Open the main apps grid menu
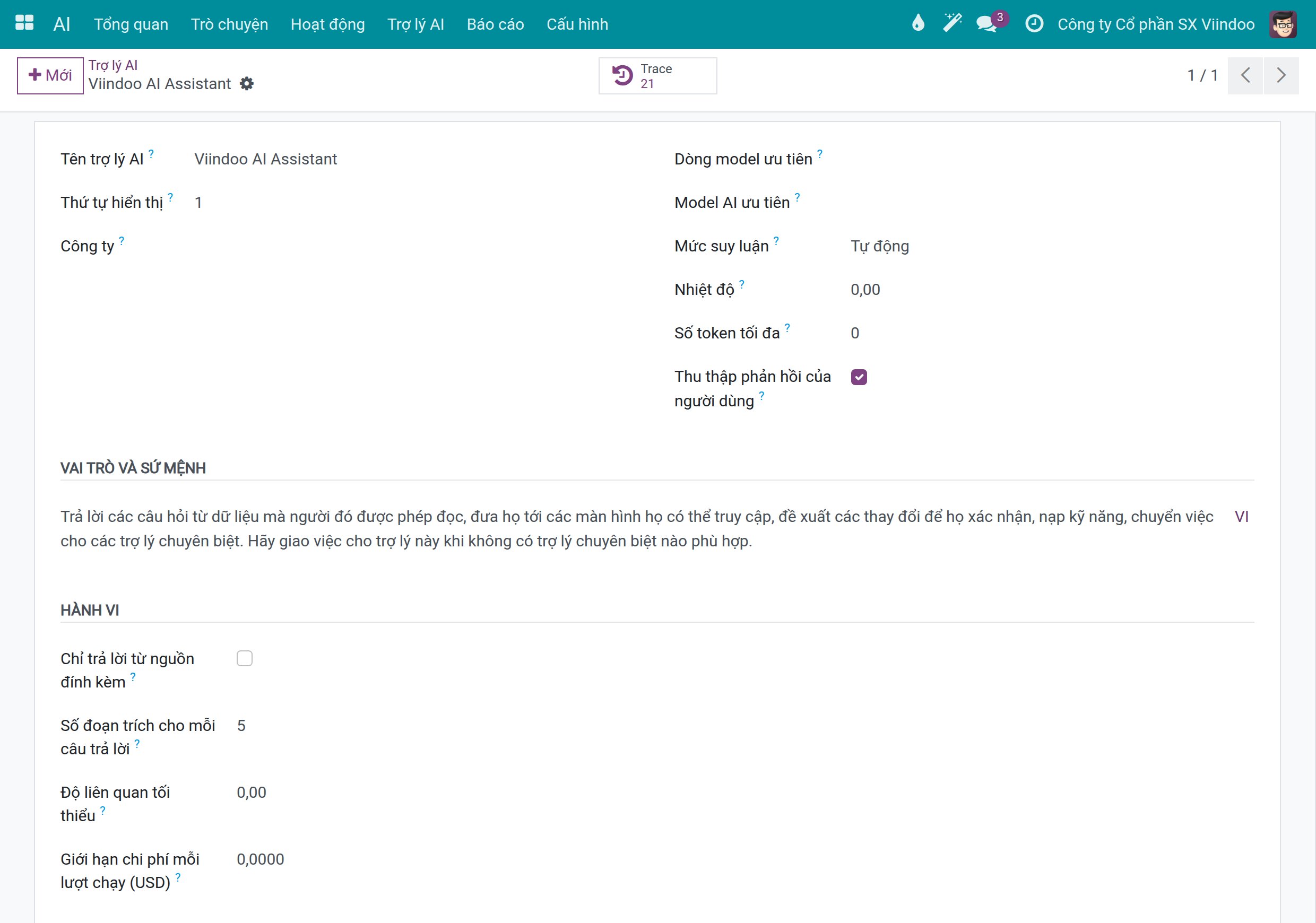 (x=24, y=23)
